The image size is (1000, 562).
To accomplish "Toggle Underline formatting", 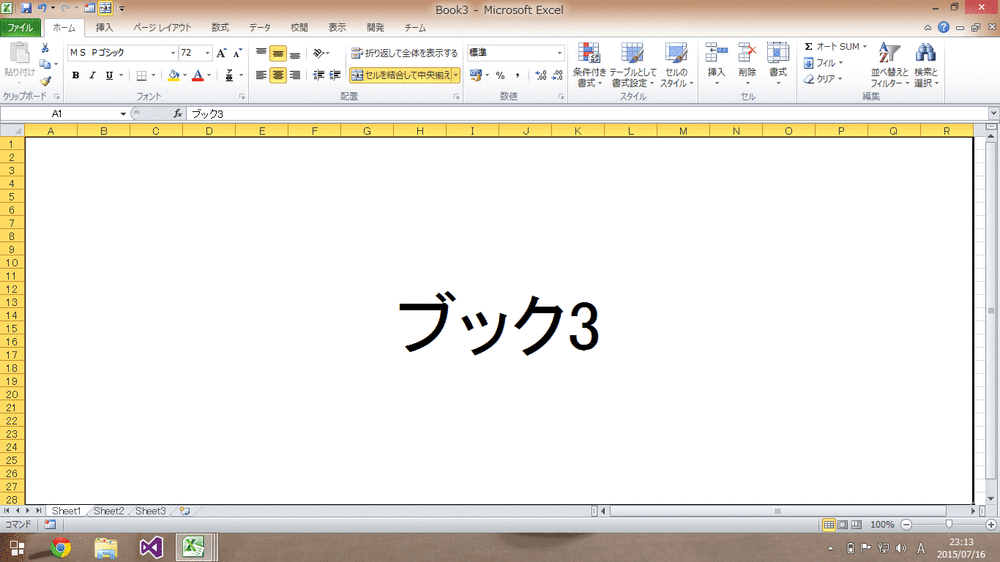I will point(109,75).
